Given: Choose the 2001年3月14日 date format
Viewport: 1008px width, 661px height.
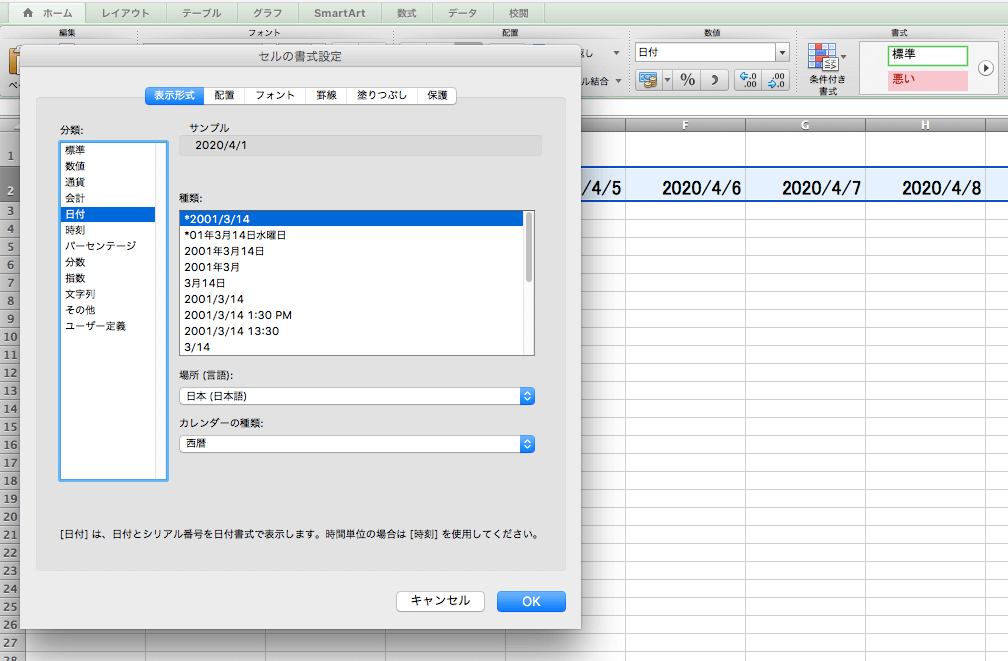Looking at the screenshot, I should tap(224, 251).
